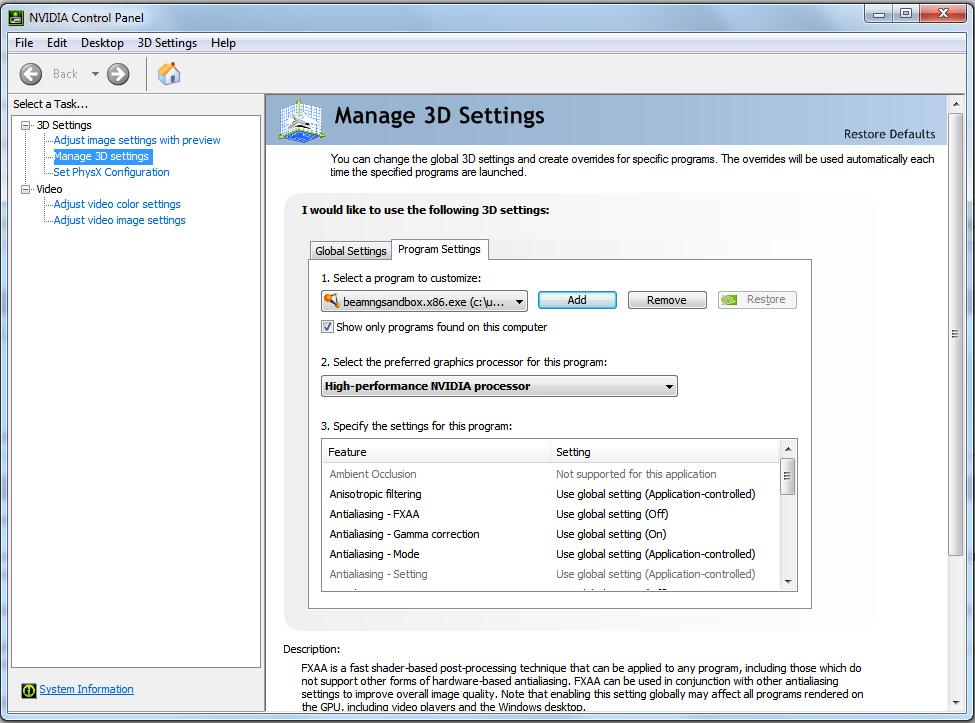Open Set PhysX Configuration task

(111, 172)
